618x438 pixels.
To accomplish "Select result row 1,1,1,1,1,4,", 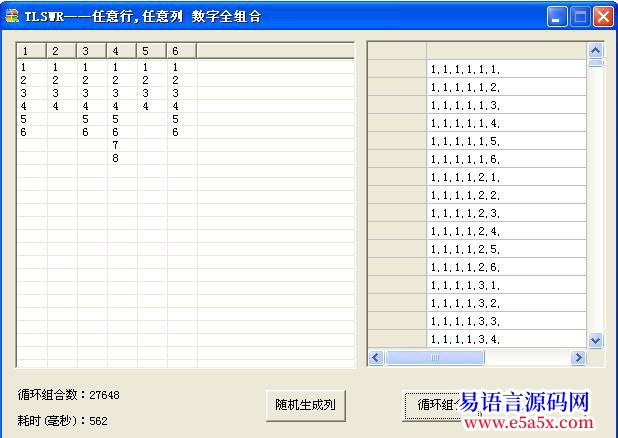I will [x=506, y=123].
